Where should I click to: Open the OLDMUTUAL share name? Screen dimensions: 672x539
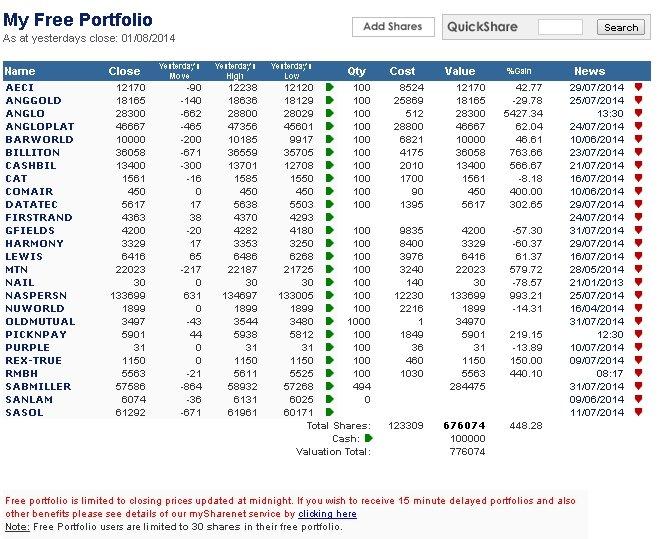coord(38,322)
